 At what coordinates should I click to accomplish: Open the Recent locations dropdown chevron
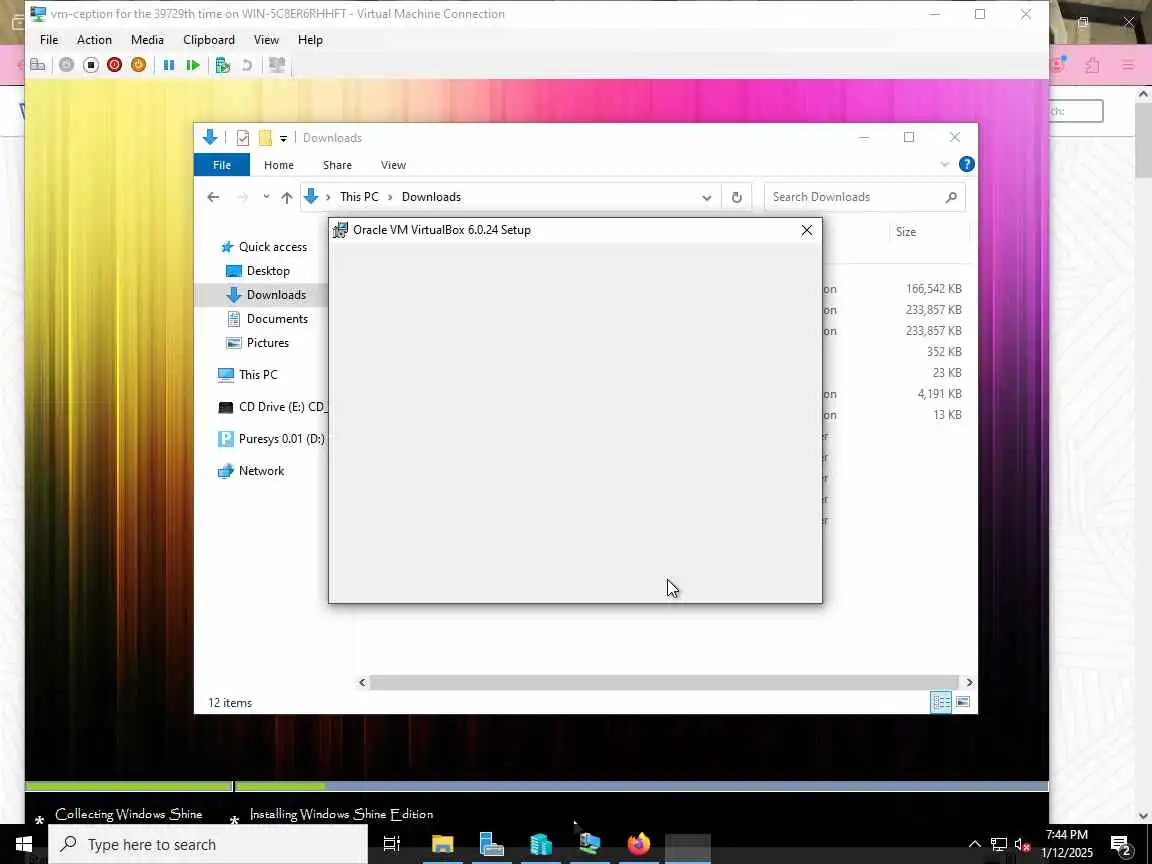[x=266, y=197]
